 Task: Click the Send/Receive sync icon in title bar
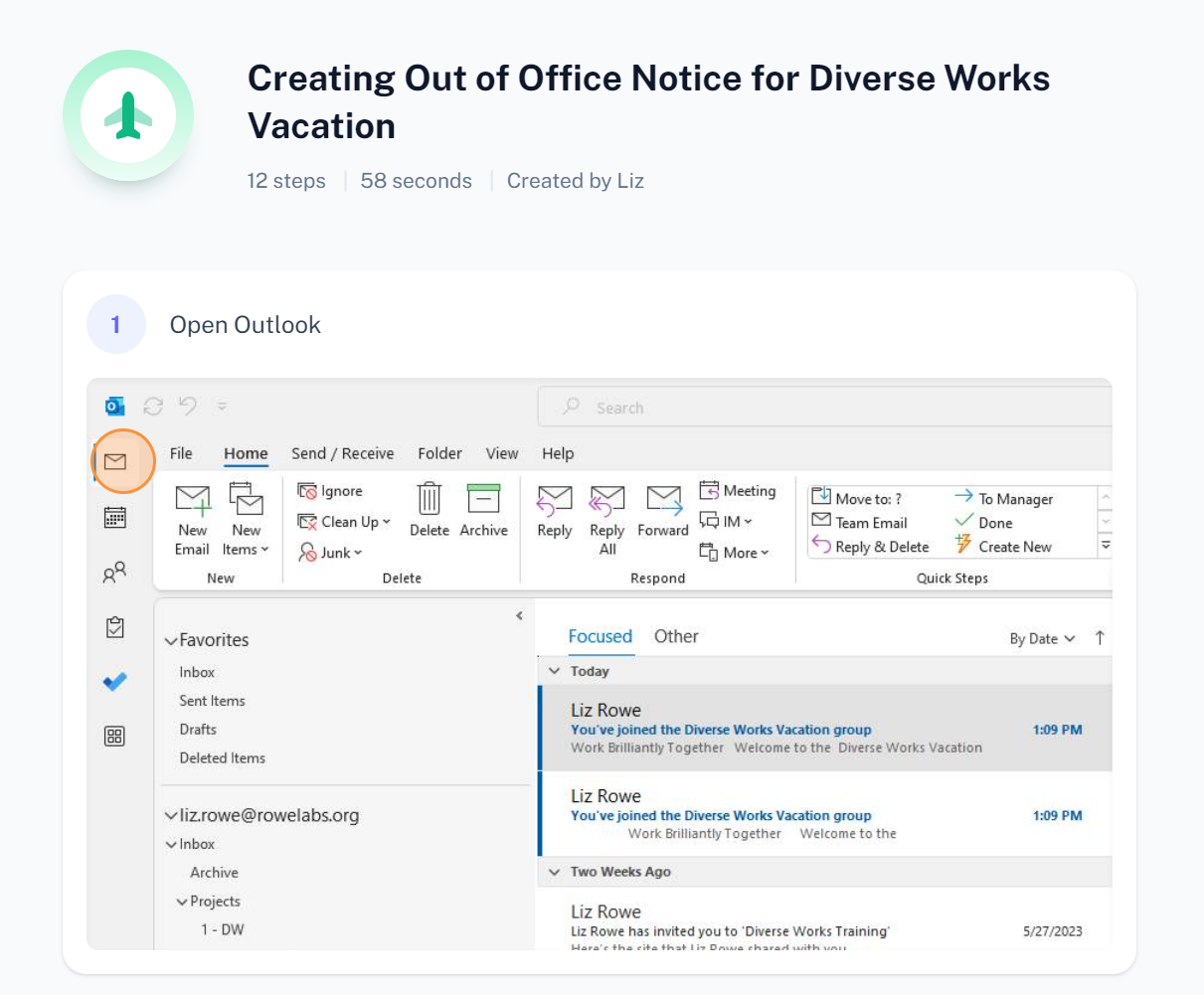pos(153,407)
